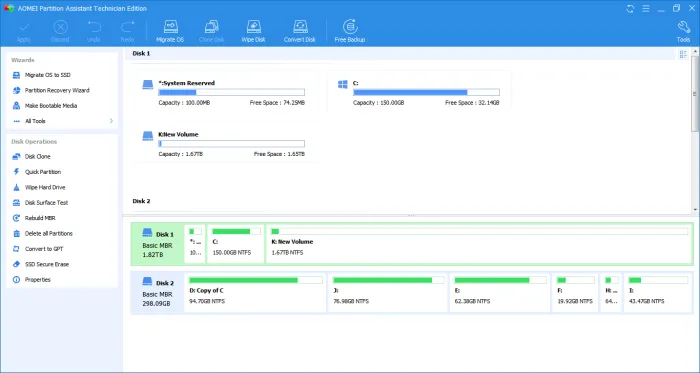Select Quick Partition operation
700x373 pixels.
(x=43, y=172)
